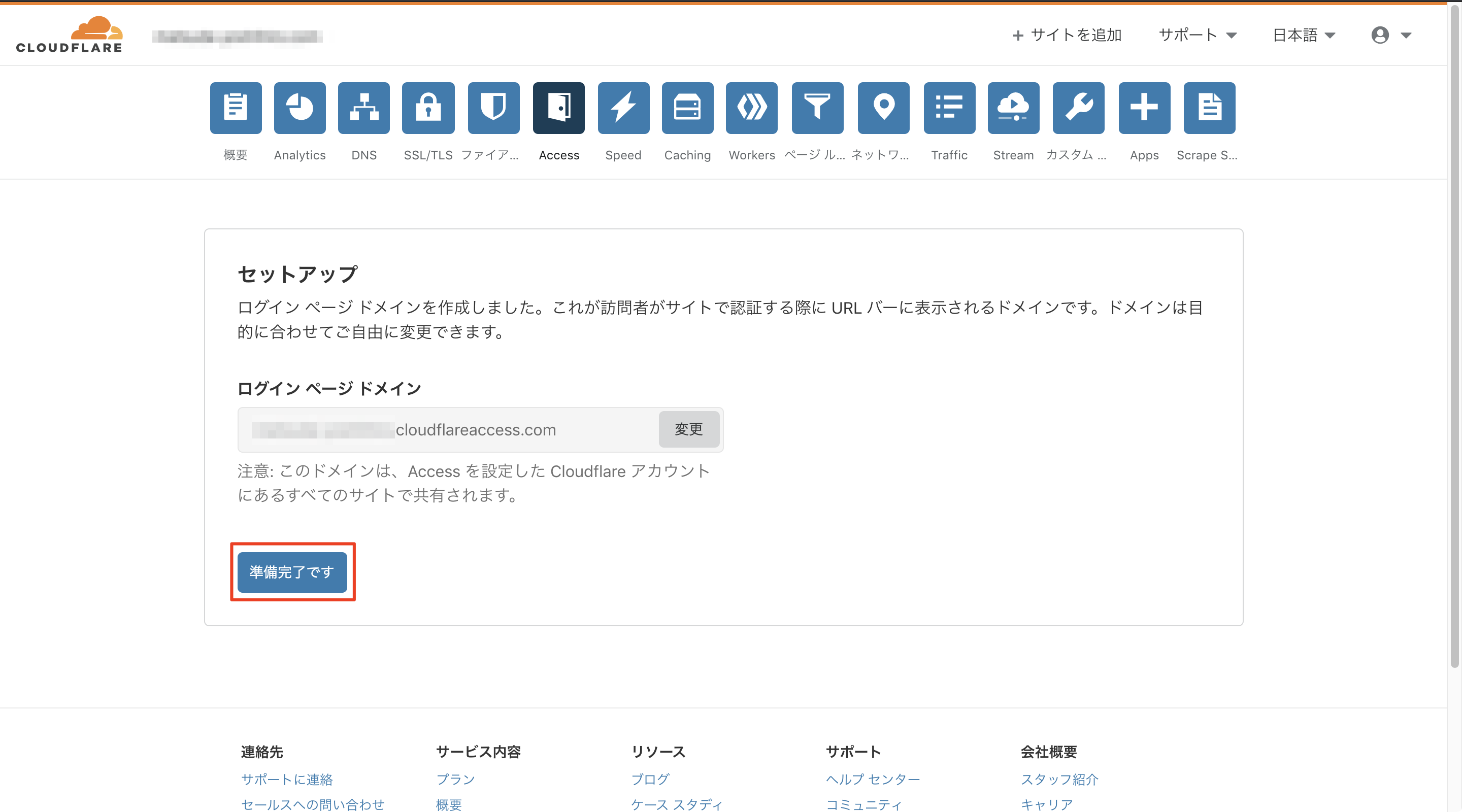Select the Scrape Shield document icon

[x=1209, y=108]
